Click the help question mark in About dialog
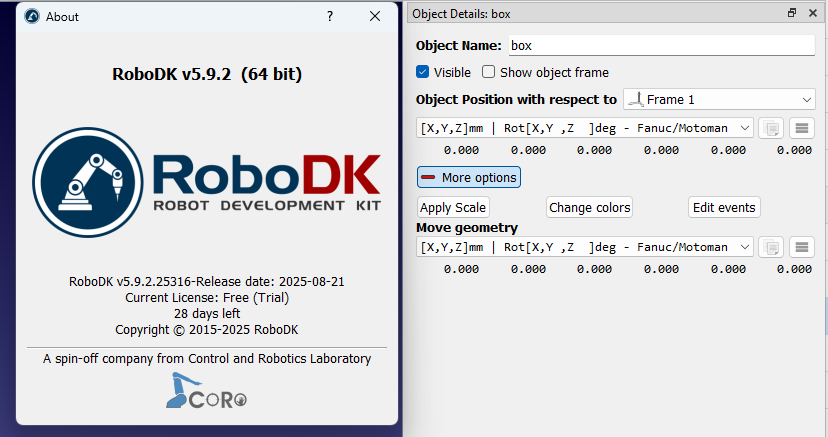The height and width of the screenshot is (437, 828). 330,16
